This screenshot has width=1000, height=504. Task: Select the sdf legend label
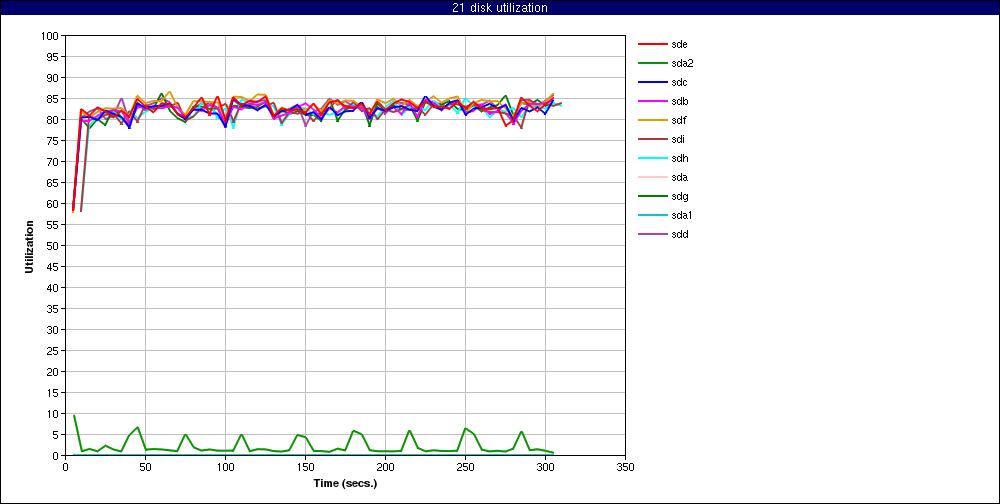point(679,121)
